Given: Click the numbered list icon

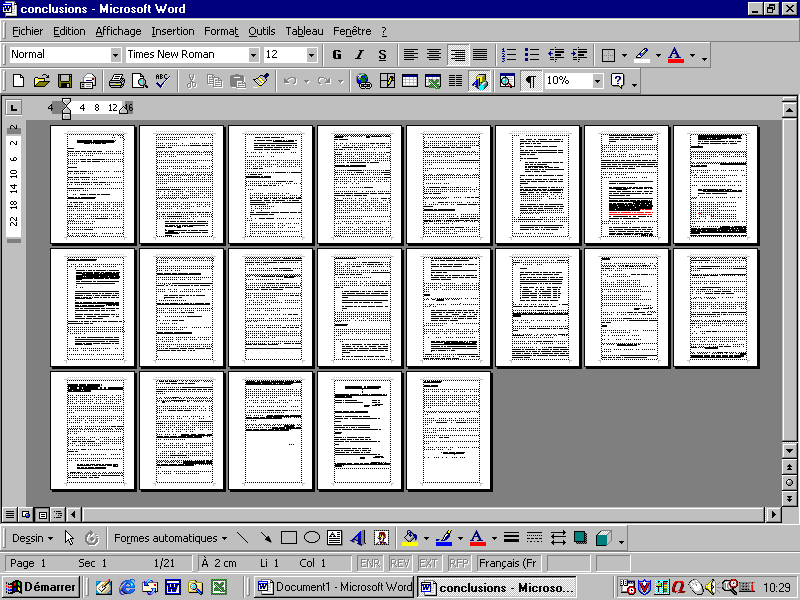Looking at the screenshot, I should point(509,54).
